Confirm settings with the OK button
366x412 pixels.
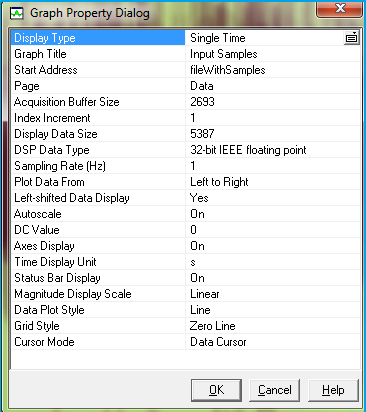pyautogui.click(x=216, y=390)
